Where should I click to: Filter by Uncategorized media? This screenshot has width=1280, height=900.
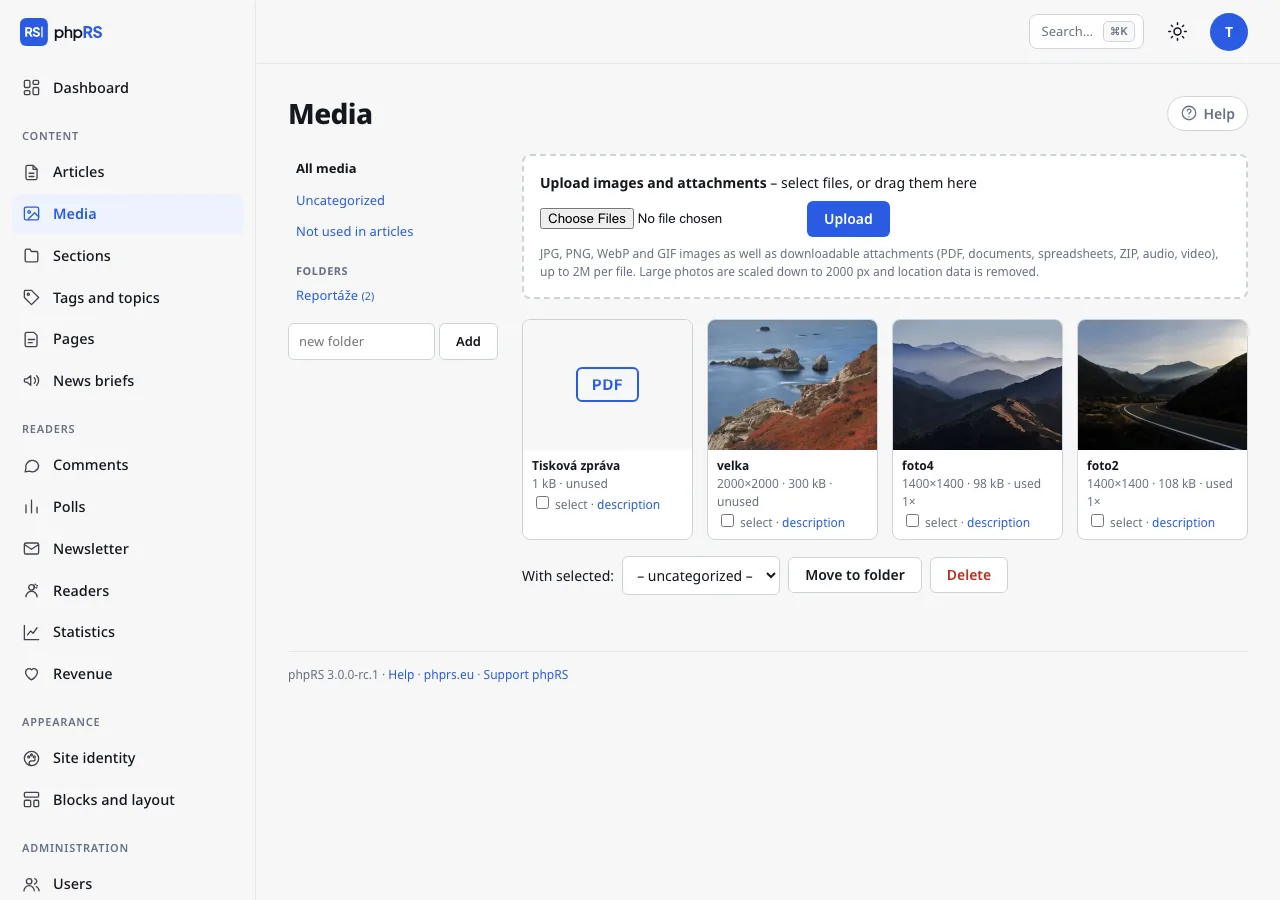pos(340,200)
